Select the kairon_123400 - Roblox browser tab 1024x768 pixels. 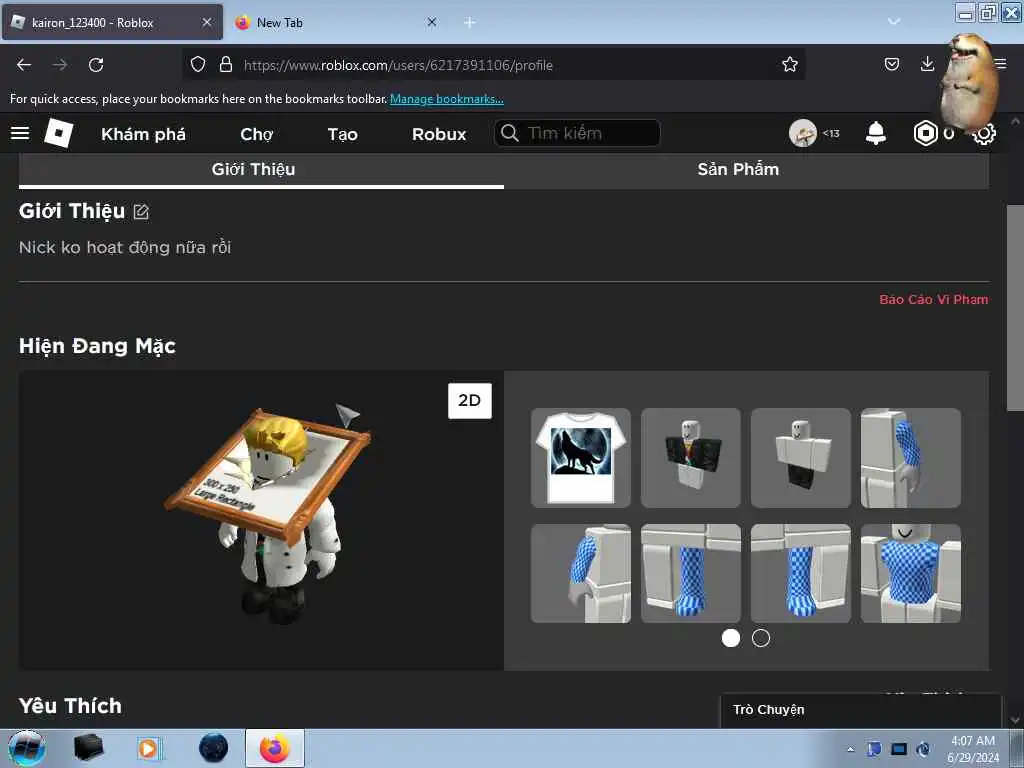112,23
